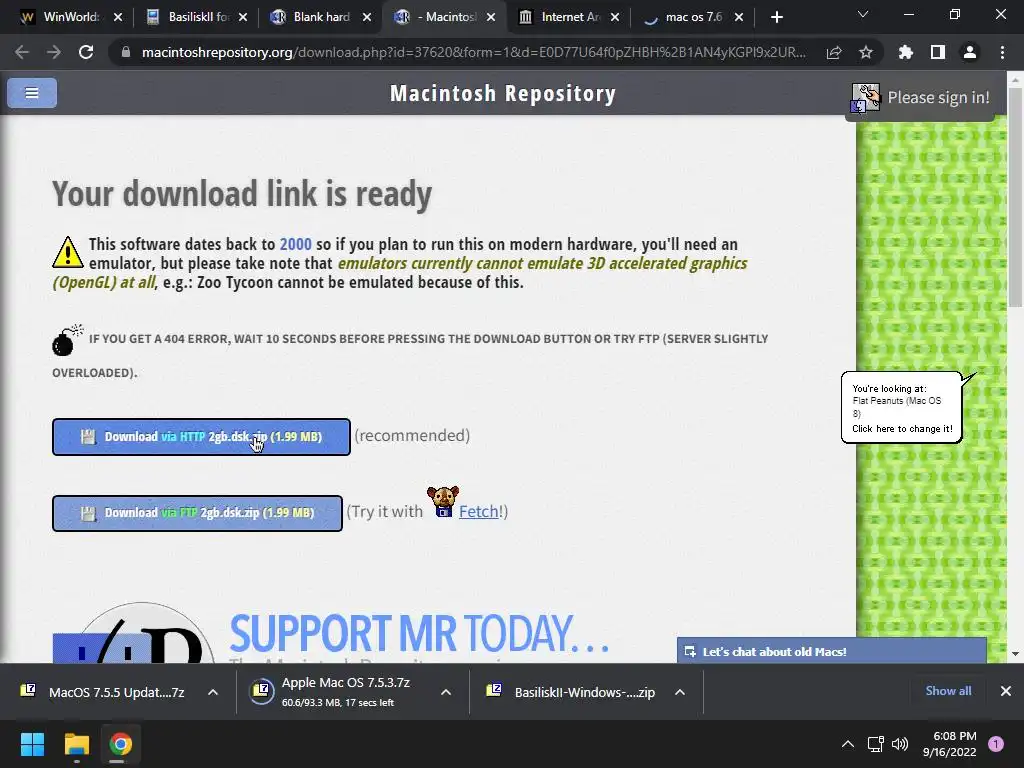The width and height of the screenshot is (1024, 768).
Task: Expand options for BasiliskII-Windows zip download
Action: 680,692
